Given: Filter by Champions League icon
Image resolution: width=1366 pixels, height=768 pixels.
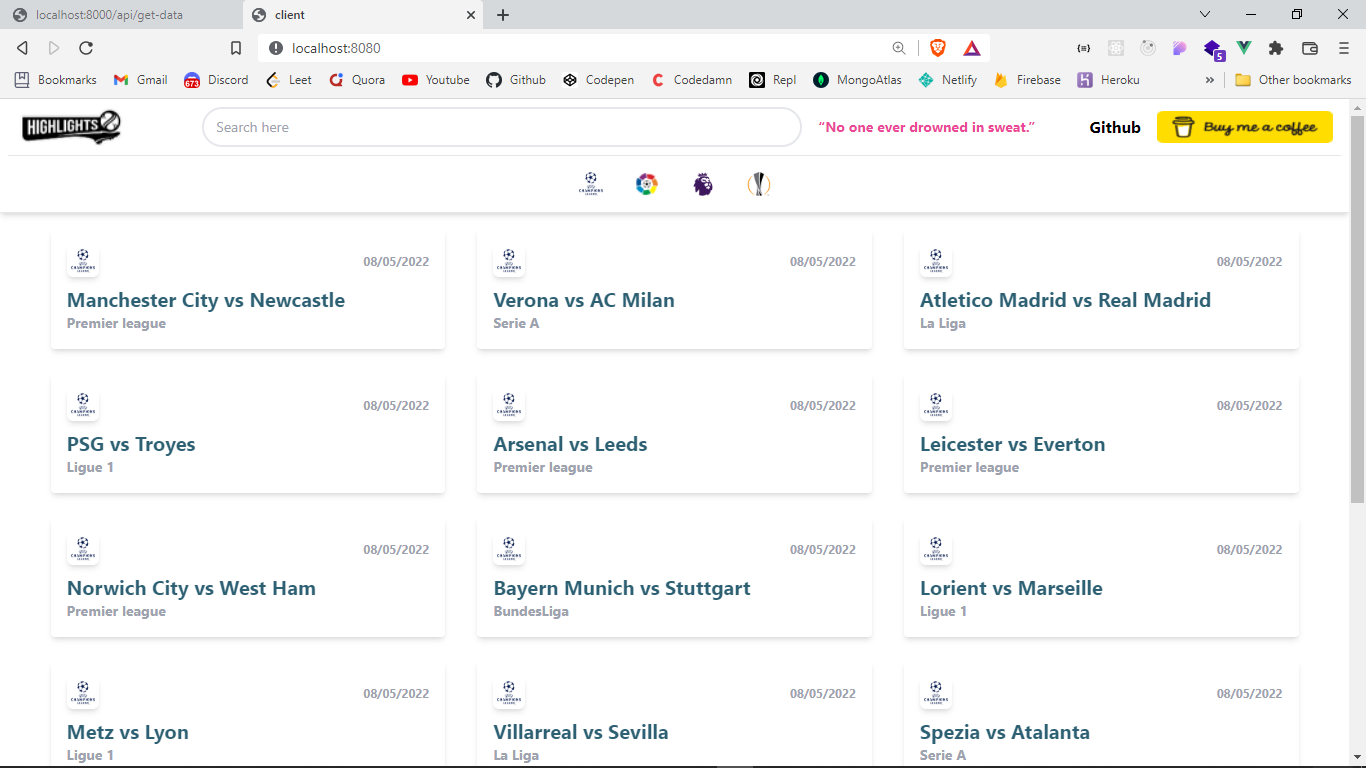Looking at the screenshot, I should click(591, 184).
